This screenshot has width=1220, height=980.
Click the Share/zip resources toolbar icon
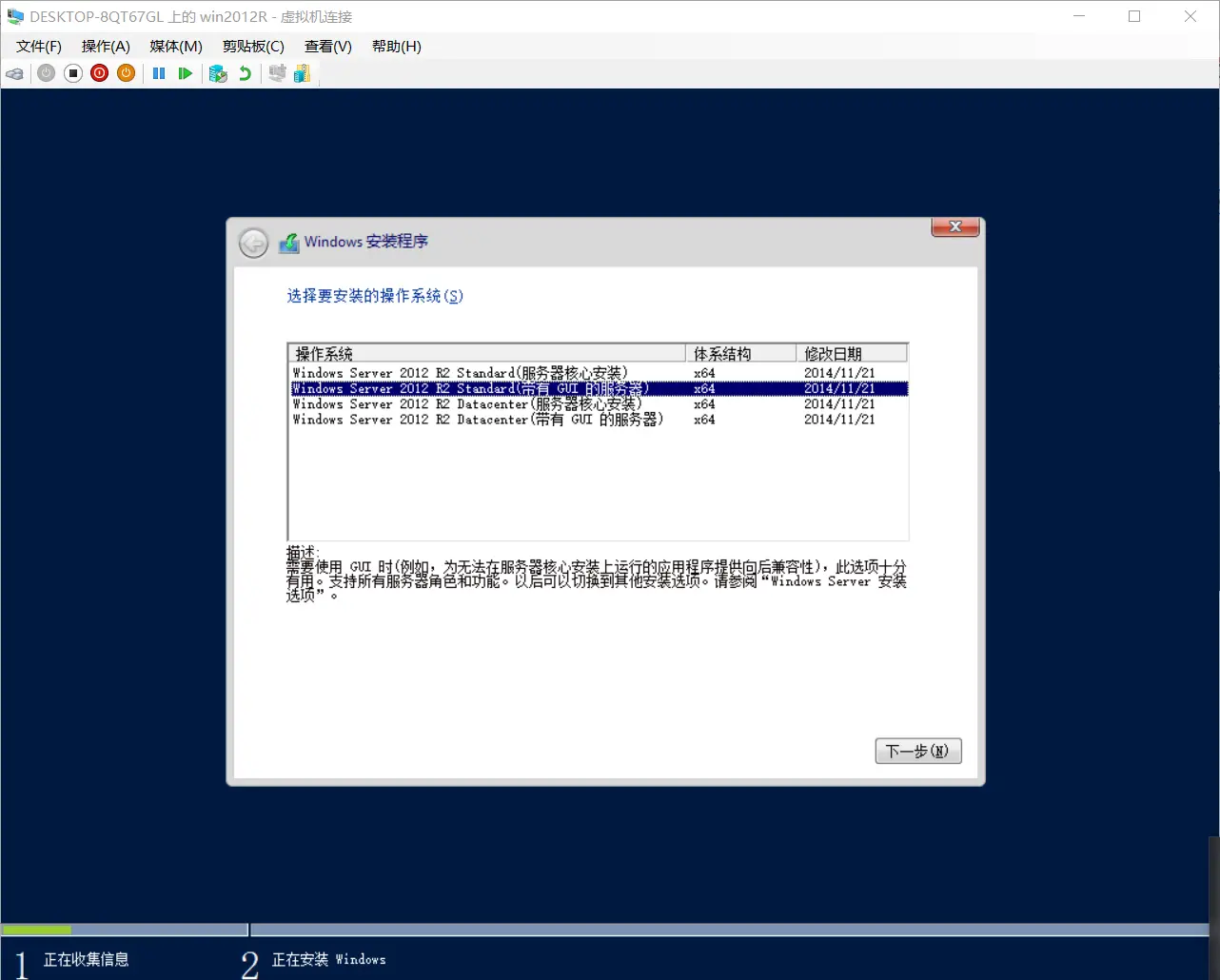coord(303,73)
